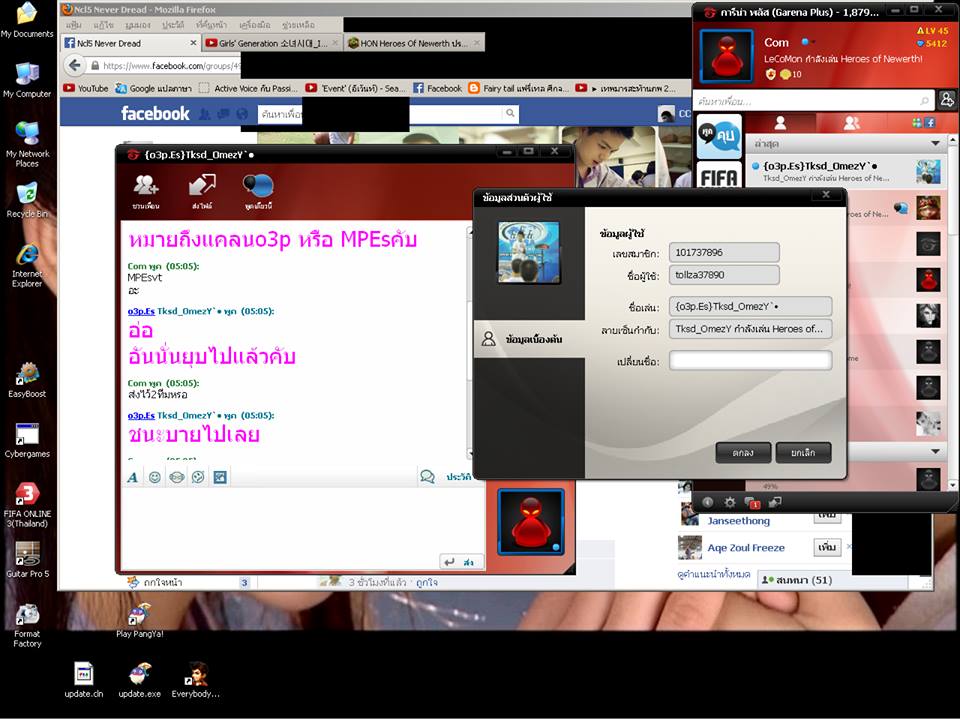Screen dimensions: 960x720
Task: Open Garena status dropdown next to Com
Action: tap(808, 42)
